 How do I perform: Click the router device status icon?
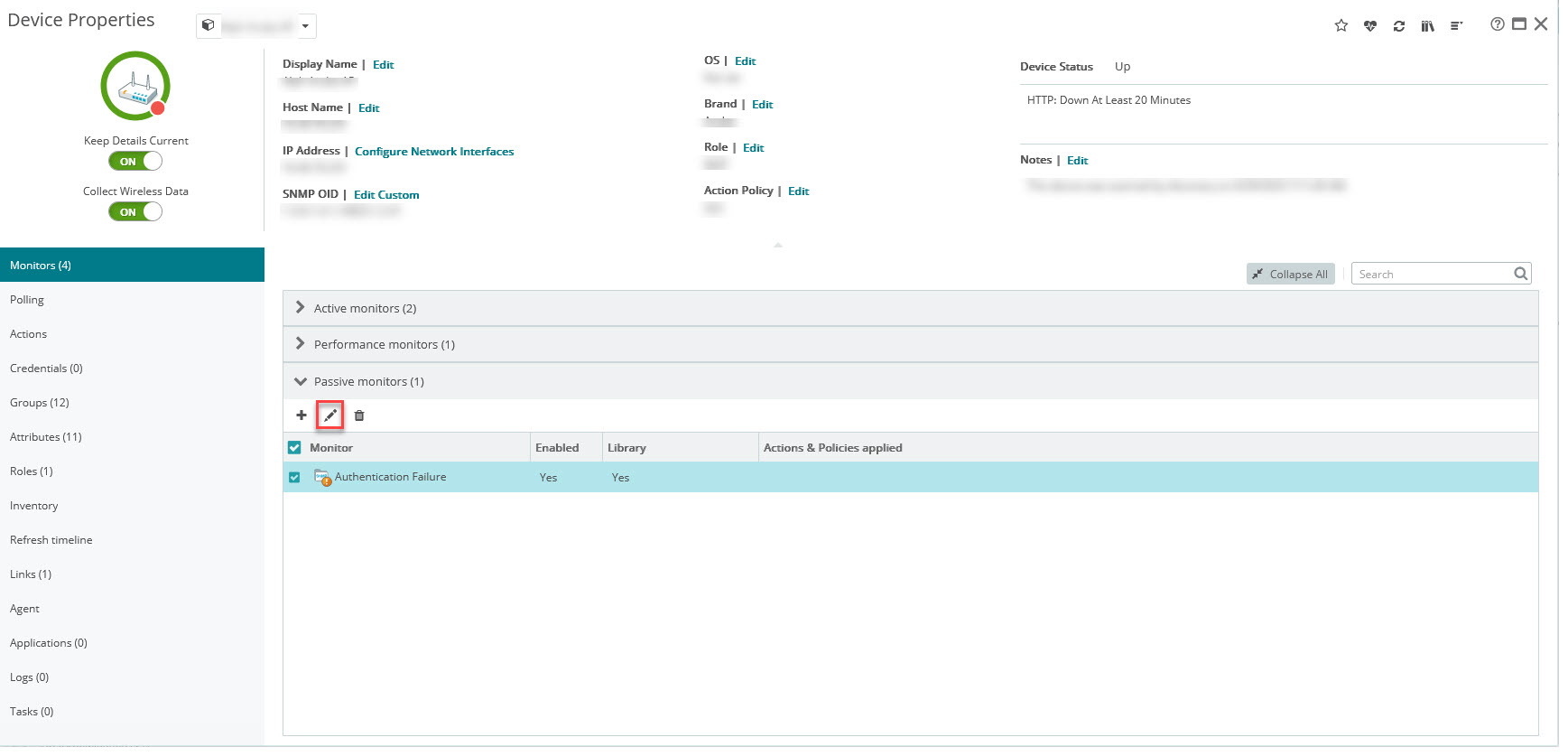click(x=135, y=86)
